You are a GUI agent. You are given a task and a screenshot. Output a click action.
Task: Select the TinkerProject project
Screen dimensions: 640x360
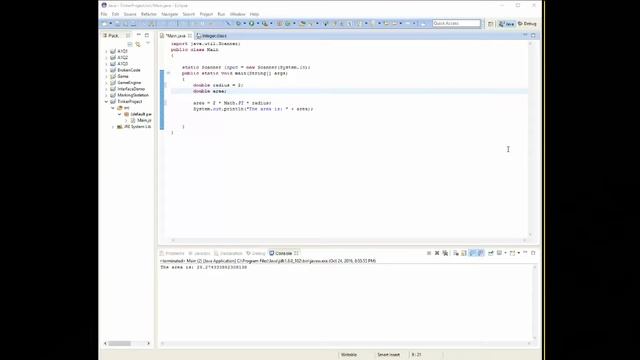tap(127, 101)
